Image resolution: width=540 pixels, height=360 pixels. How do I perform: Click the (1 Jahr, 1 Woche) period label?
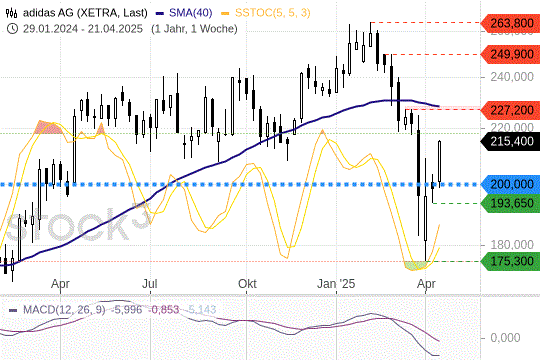tap(194, 29)
